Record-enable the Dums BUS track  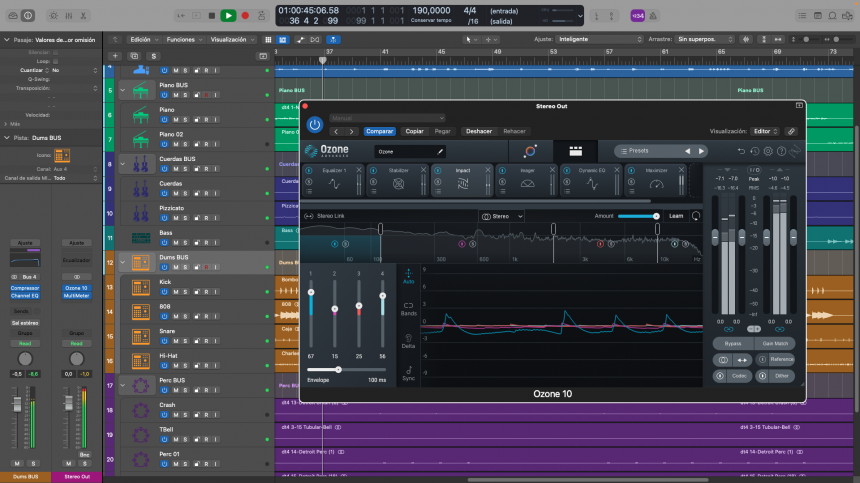pos(206,268)
